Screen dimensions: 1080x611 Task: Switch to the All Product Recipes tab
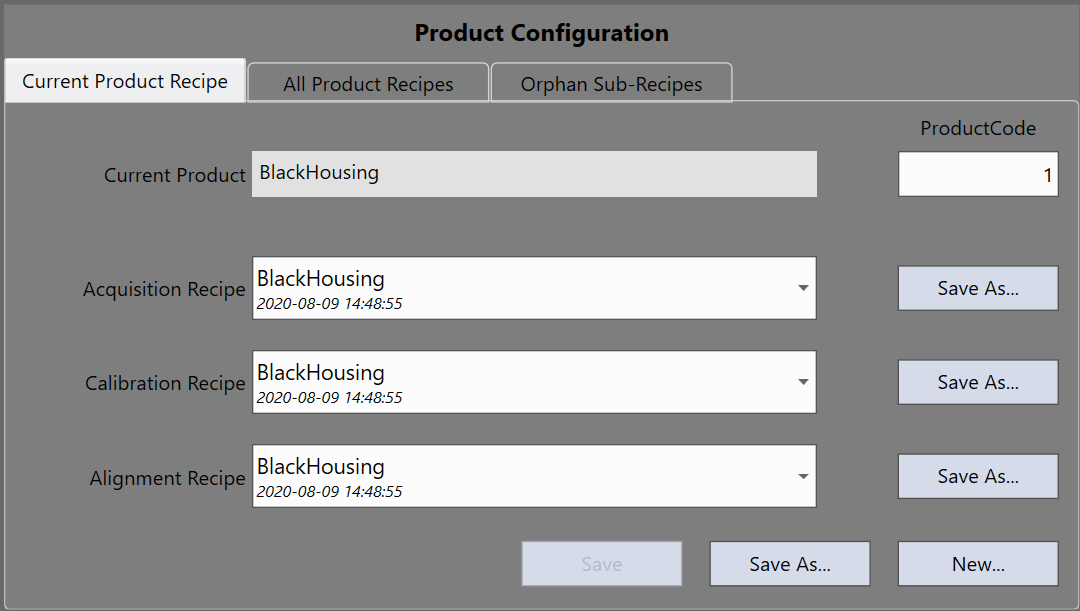(x=368, y=84)
